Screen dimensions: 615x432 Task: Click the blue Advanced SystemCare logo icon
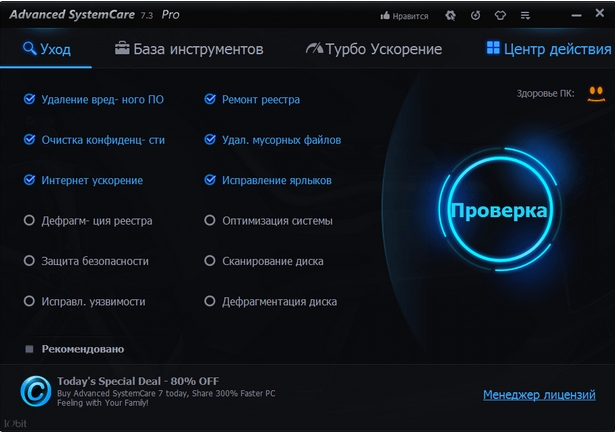pyautogui.click(x=33, y=390)
